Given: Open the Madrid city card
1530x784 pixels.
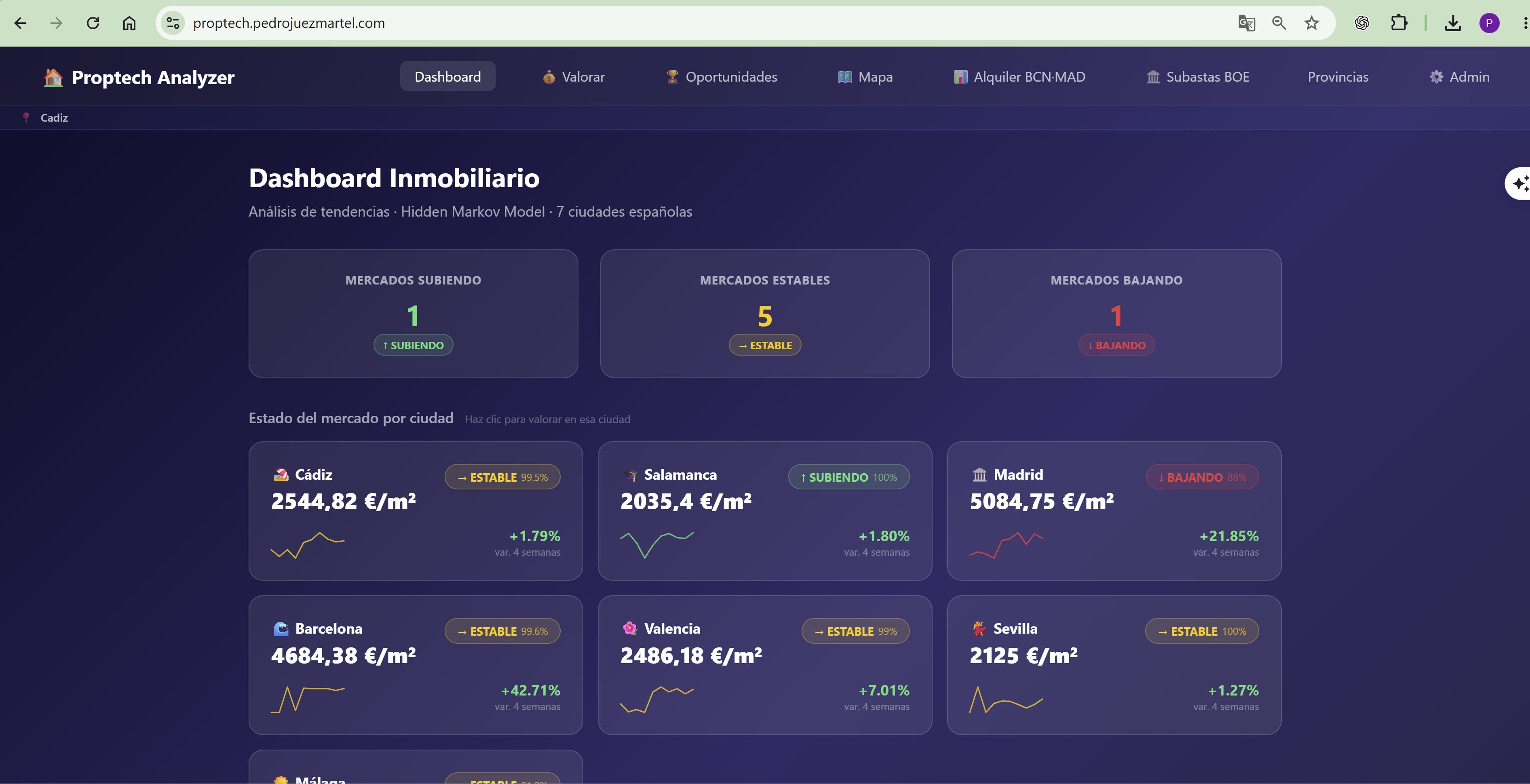Looking at the screenshot, I should [1114, 511].
